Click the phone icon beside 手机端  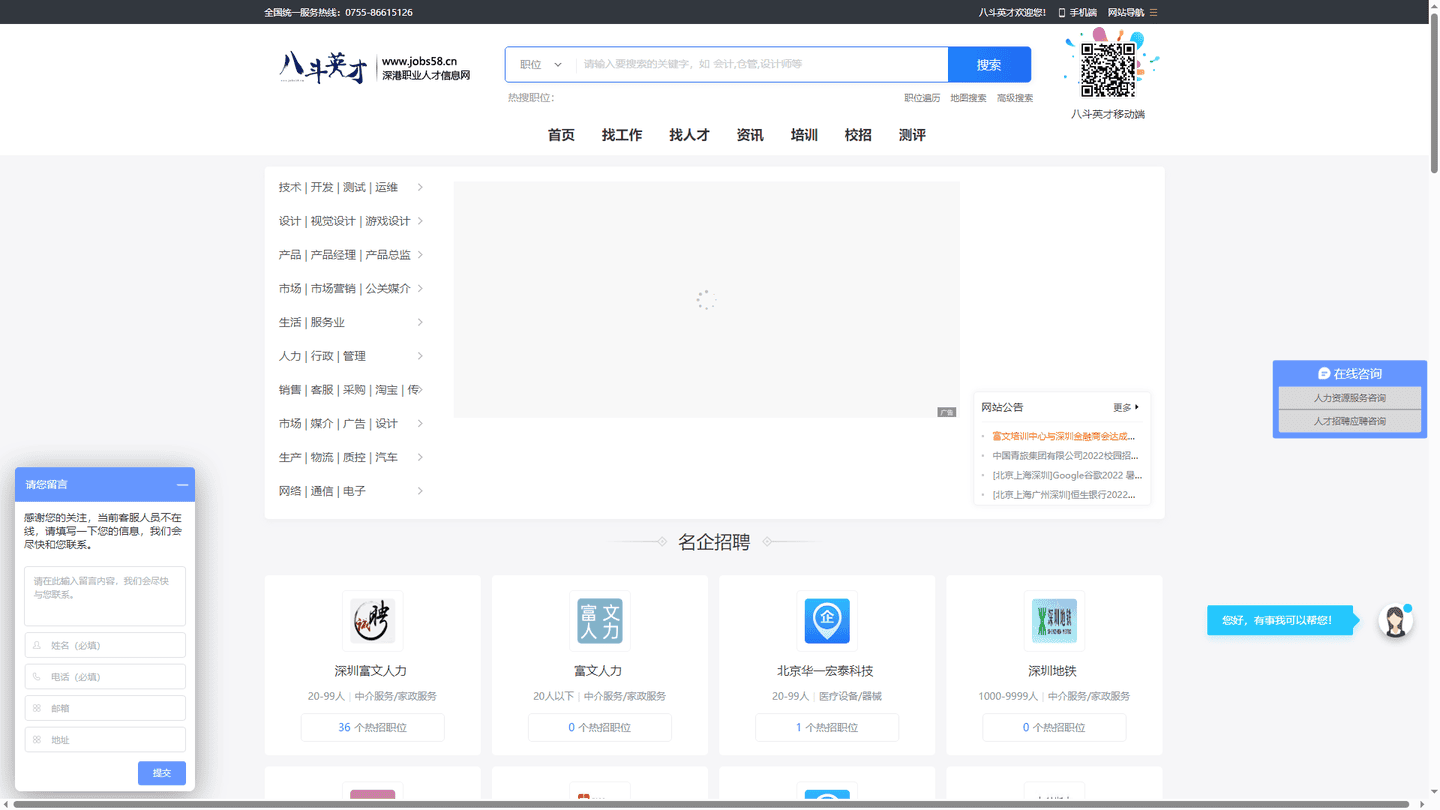1062,12
